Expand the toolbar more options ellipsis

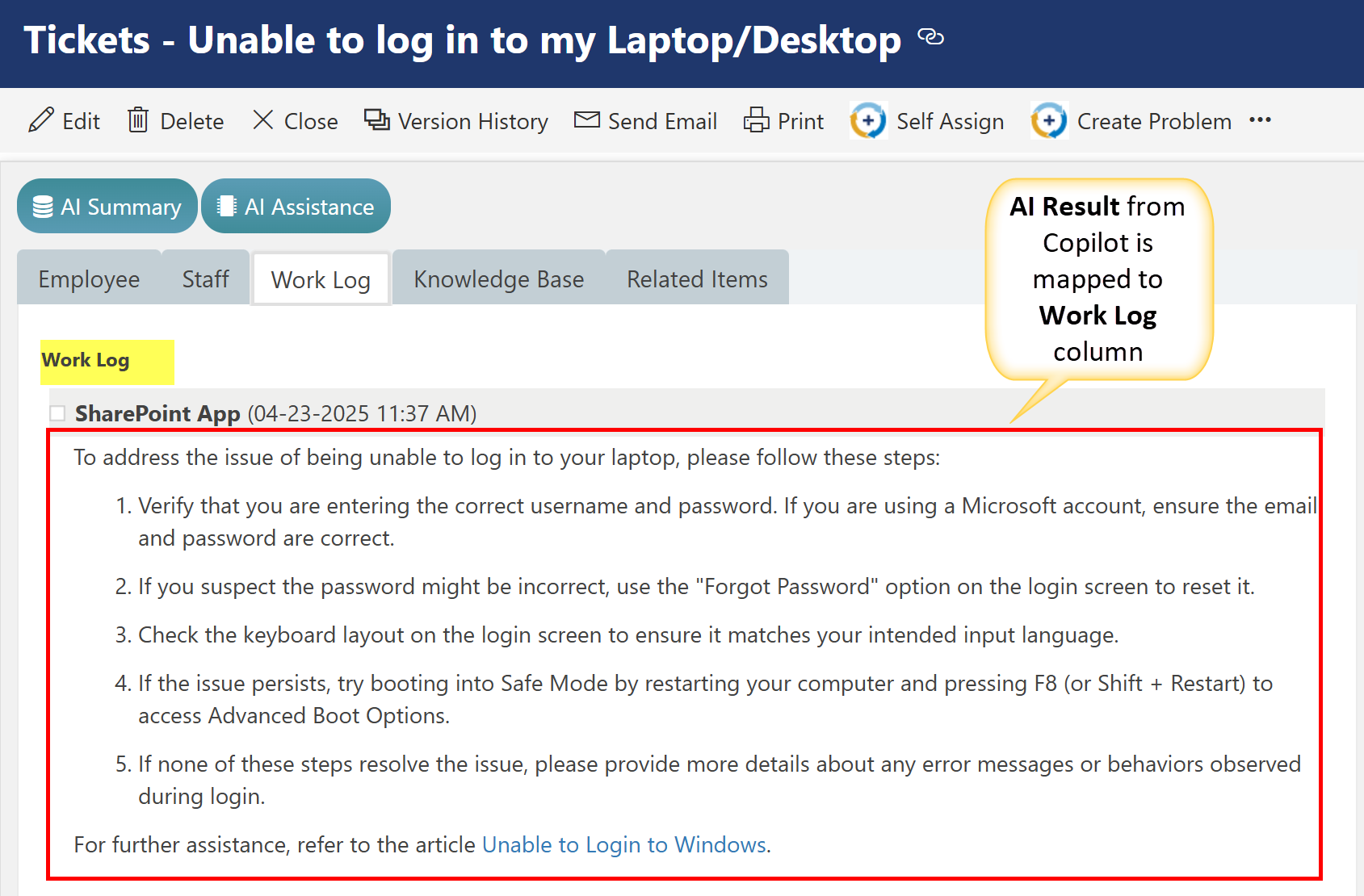[x=1260, y=120]
